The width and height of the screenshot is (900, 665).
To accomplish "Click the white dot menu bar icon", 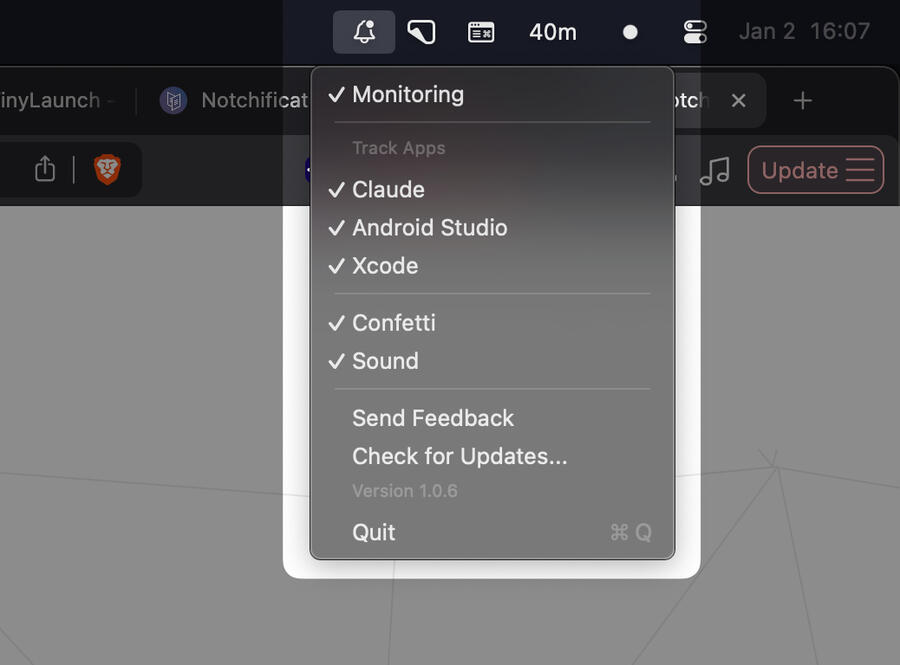I will (630, 32).
